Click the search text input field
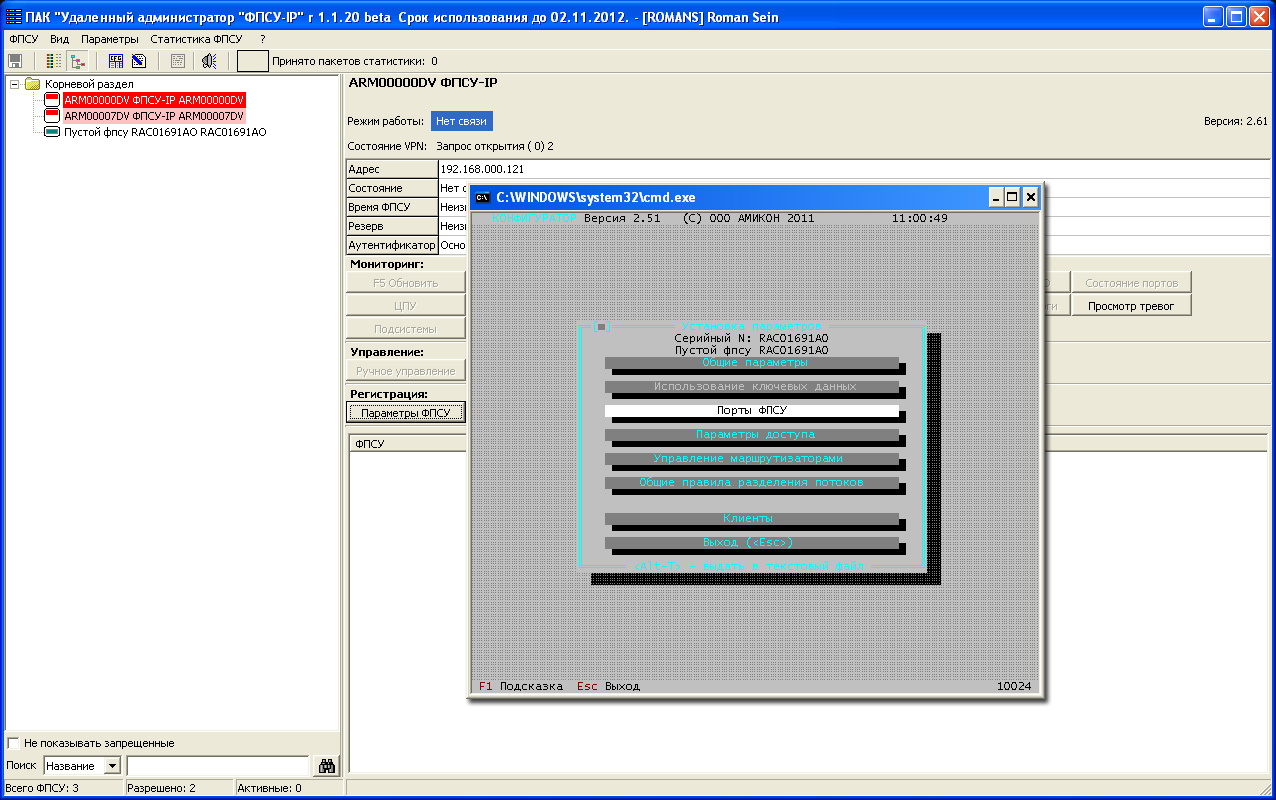 [218, 766]
